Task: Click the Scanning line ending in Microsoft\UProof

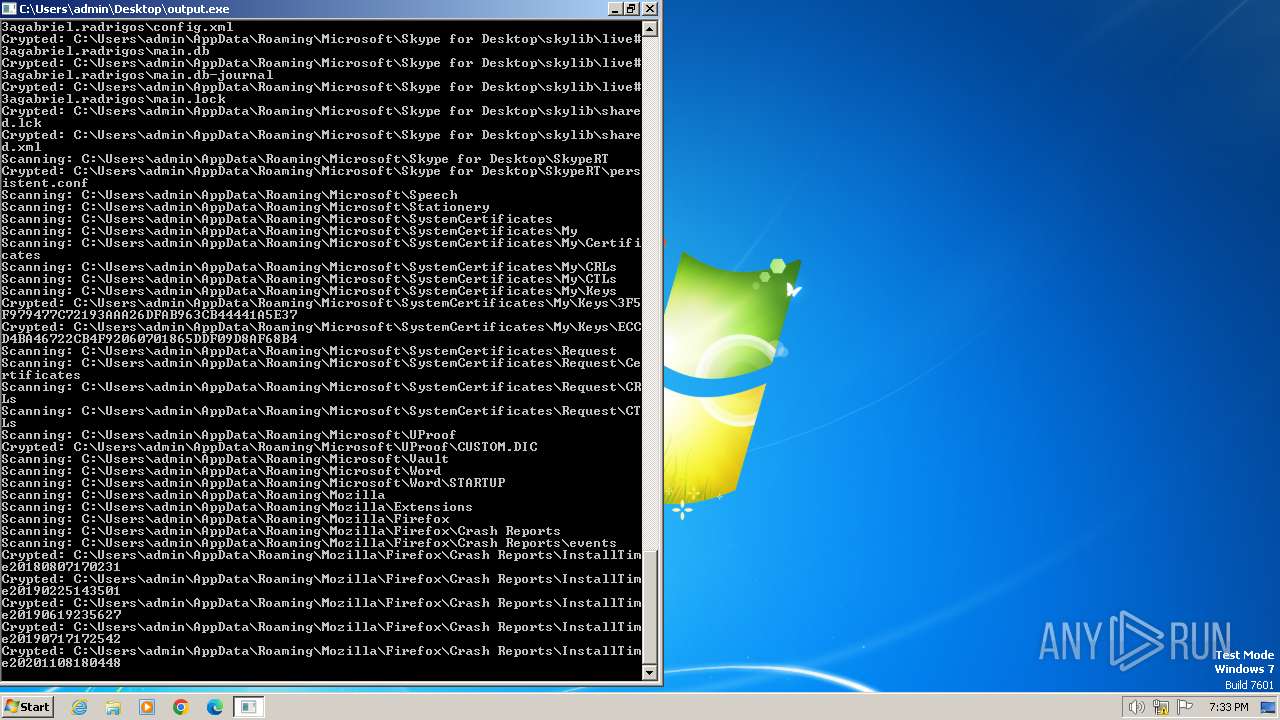Action: click(x=229, y=435)
